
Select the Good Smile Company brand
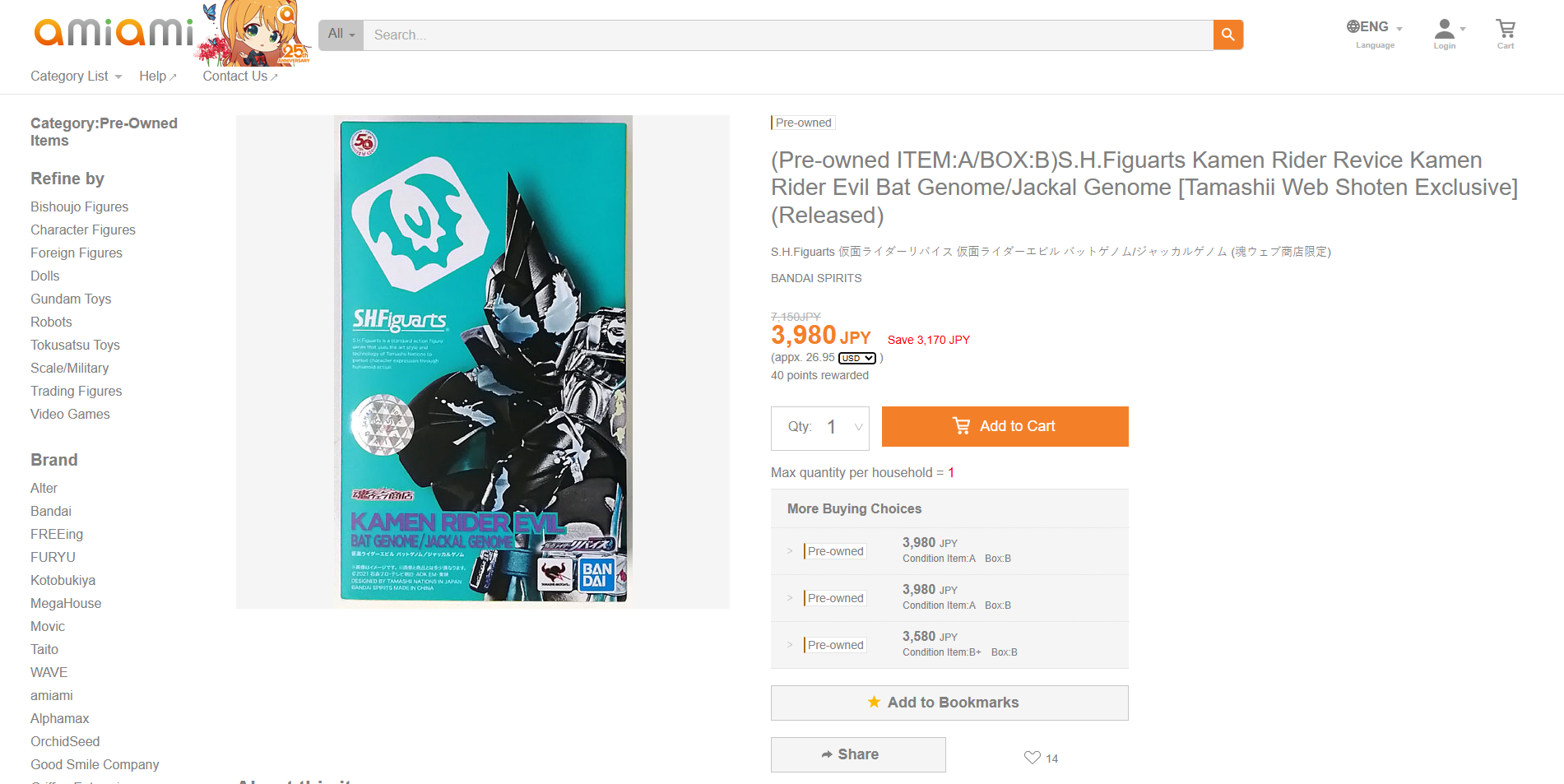click(95, 764)
